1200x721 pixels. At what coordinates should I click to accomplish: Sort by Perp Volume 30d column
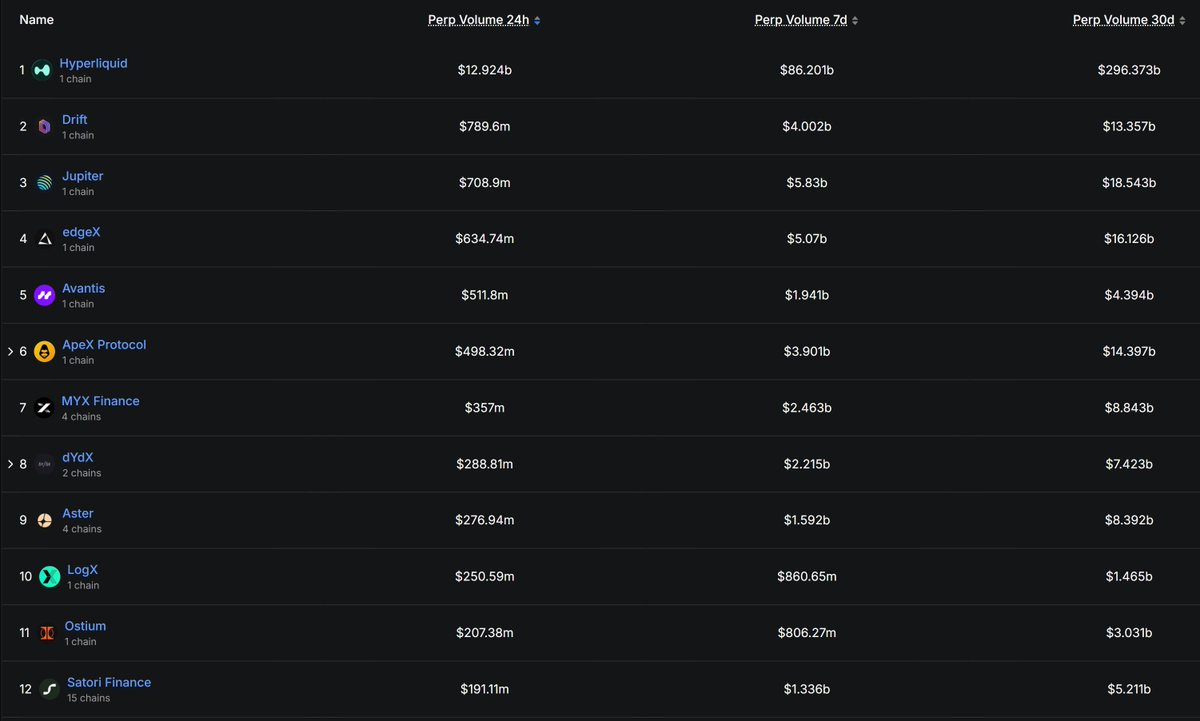1129,20
